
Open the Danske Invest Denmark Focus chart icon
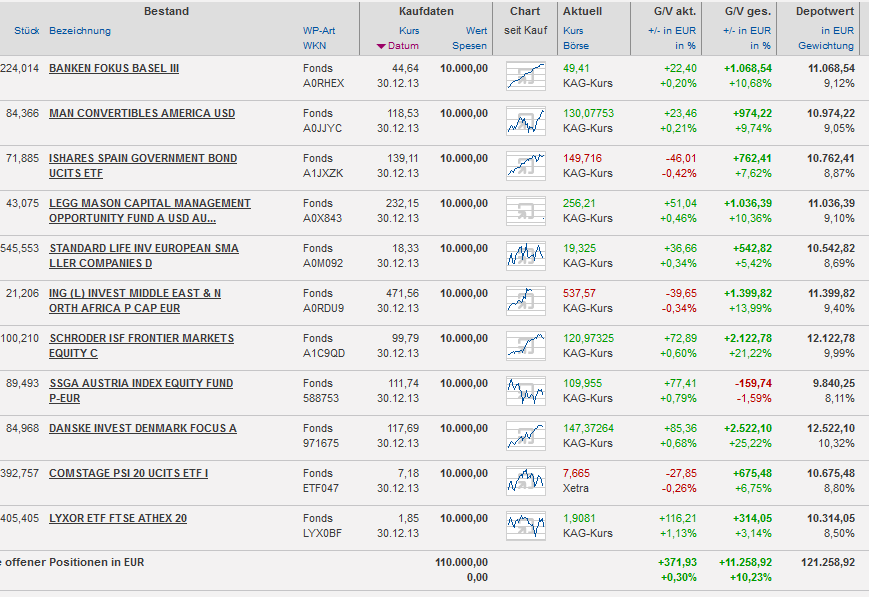526,436
